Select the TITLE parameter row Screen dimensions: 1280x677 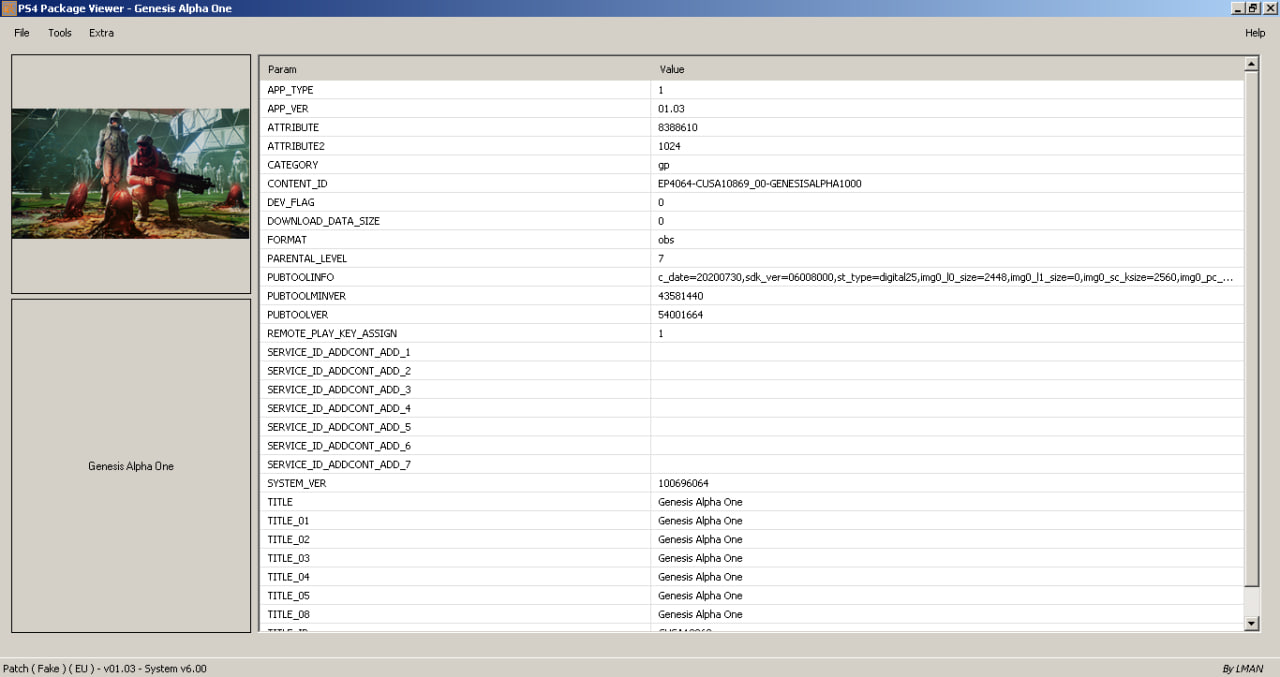[751, 502]
